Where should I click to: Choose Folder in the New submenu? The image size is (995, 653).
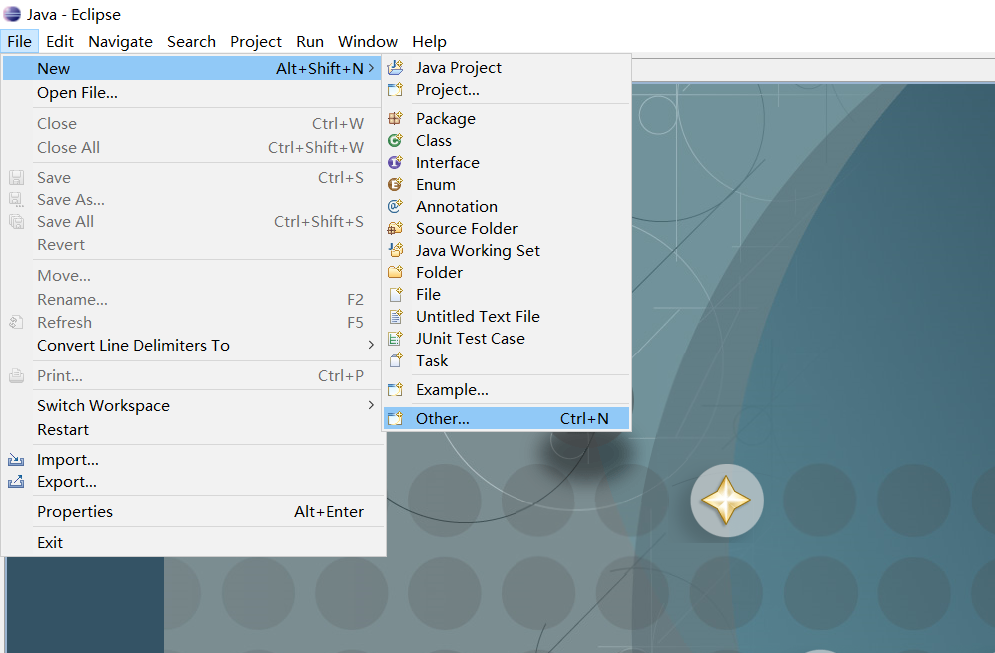click(506, 272)
